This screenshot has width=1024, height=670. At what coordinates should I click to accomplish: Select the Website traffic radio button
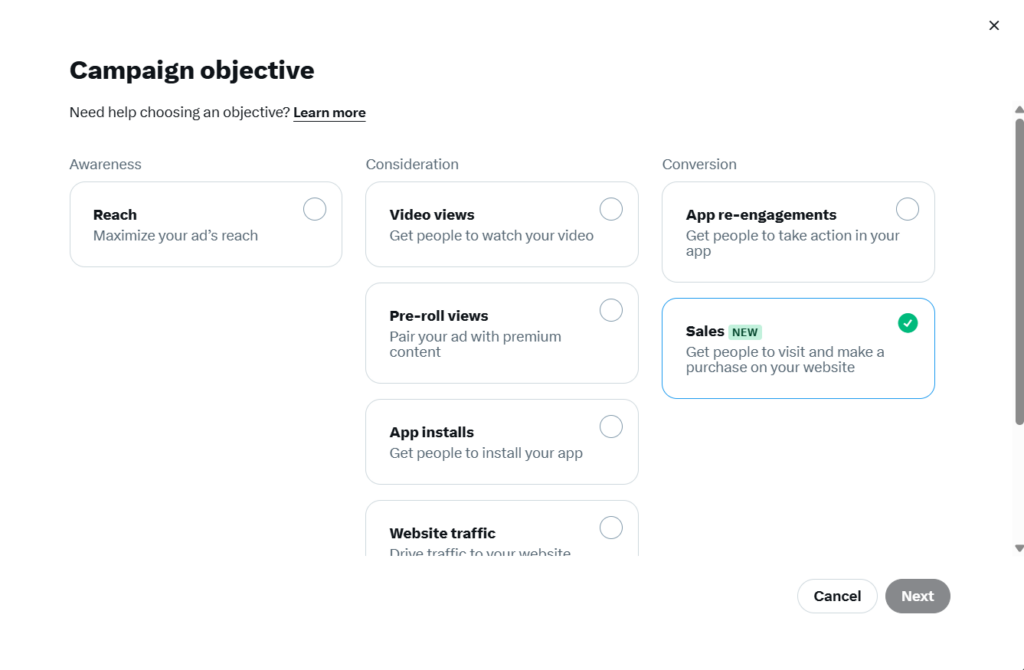611,527
